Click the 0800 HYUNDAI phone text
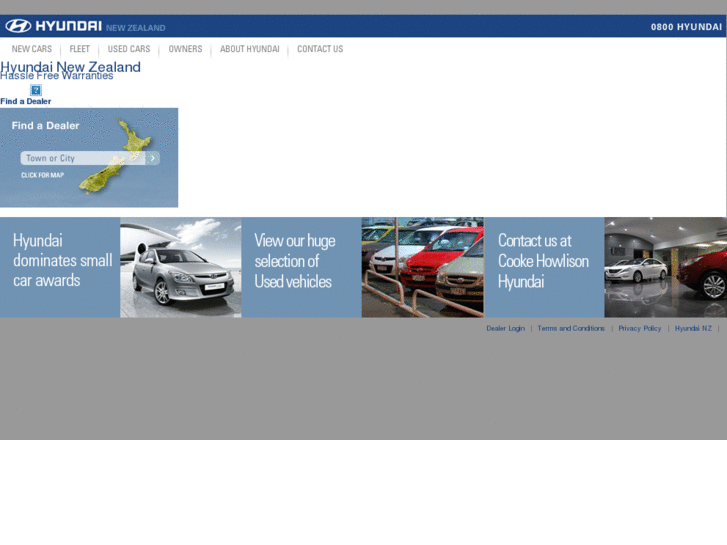Viewport: 727px width, 545px height. pyautogui.click(x=686, y=27)
